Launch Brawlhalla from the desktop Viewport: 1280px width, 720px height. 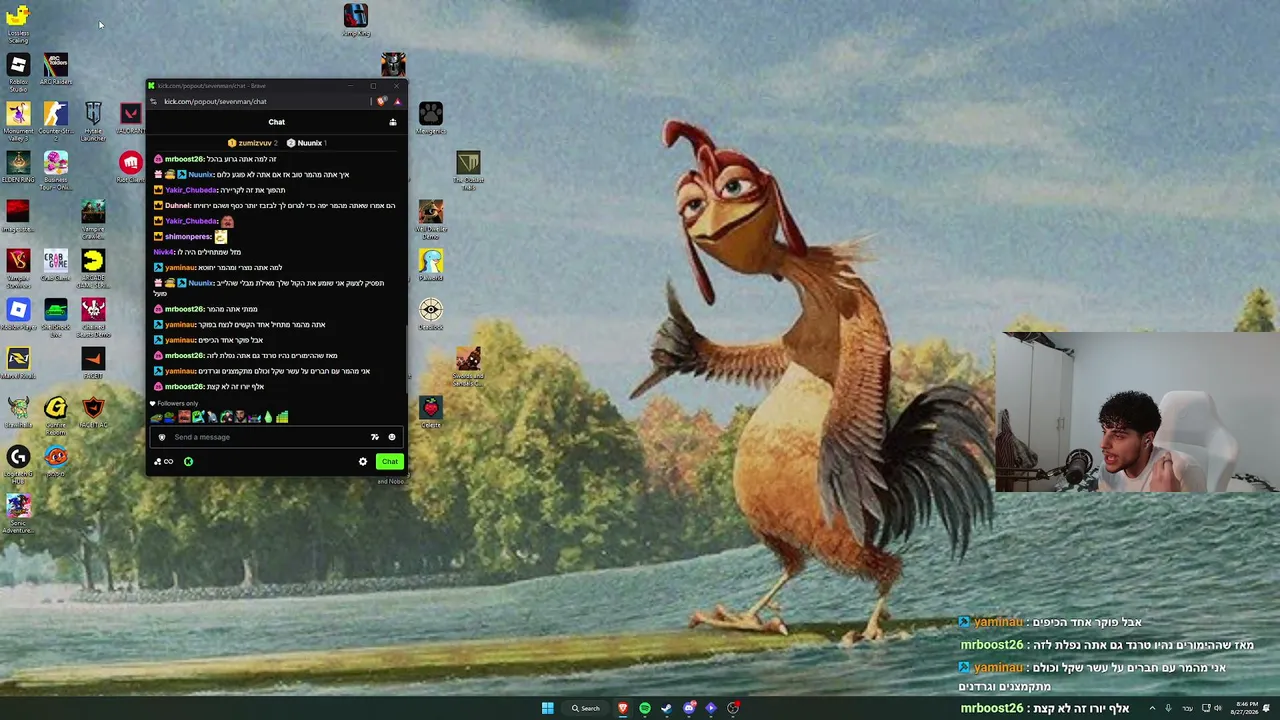[x=18, y=412]
